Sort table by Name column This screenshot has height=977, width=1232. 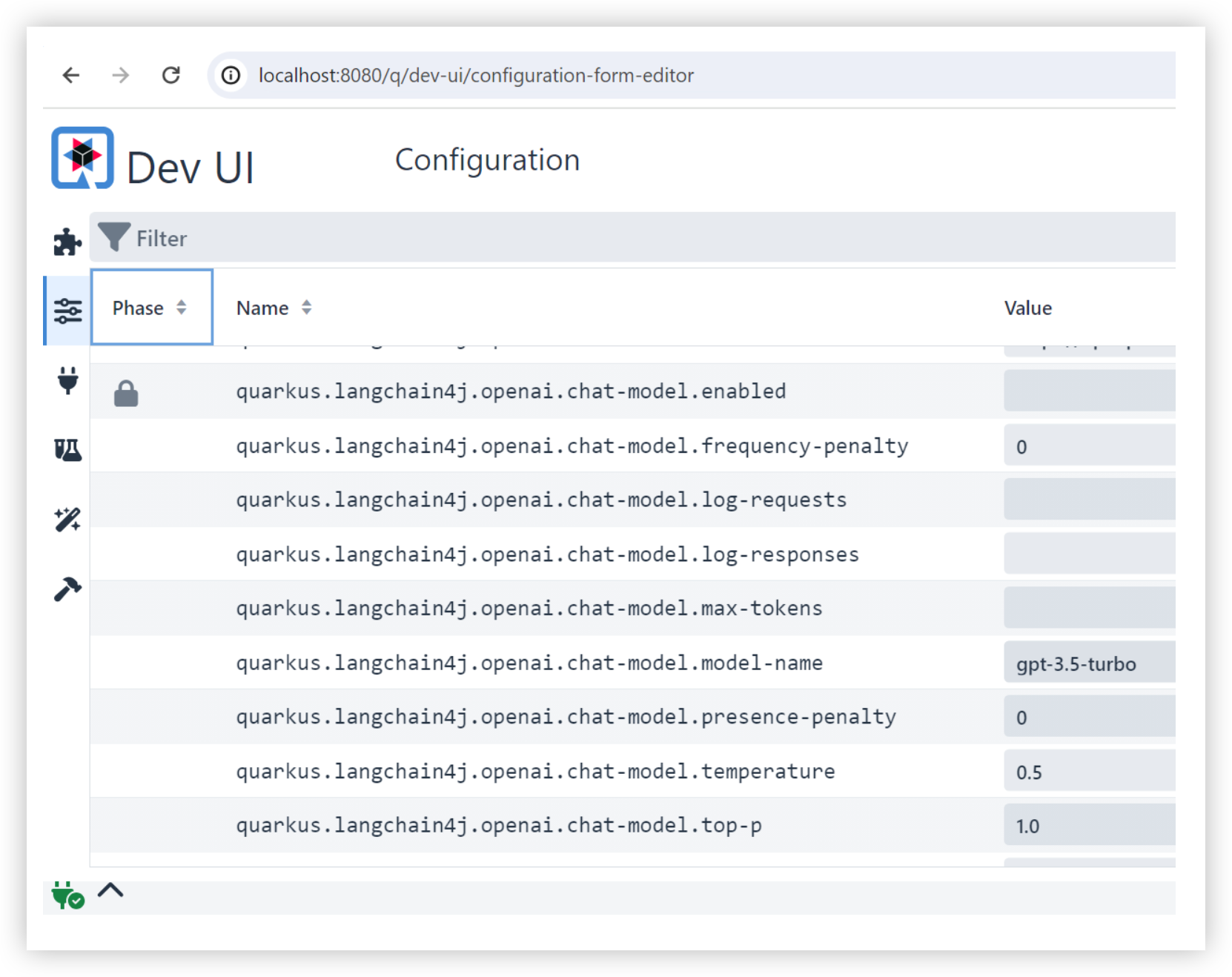274,308
